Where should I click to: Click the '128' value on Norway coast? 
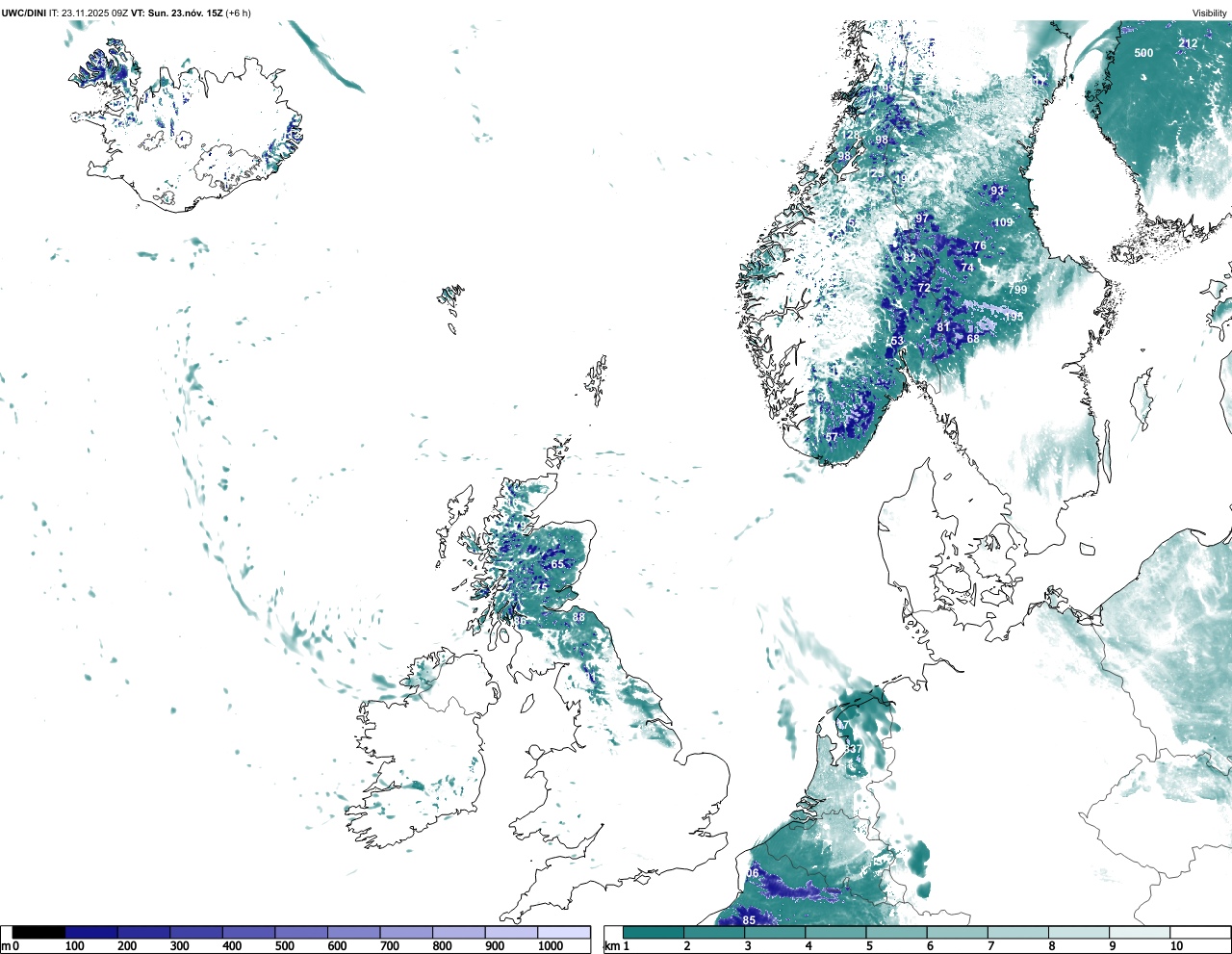pyautogui.click(x=849, y=134)
